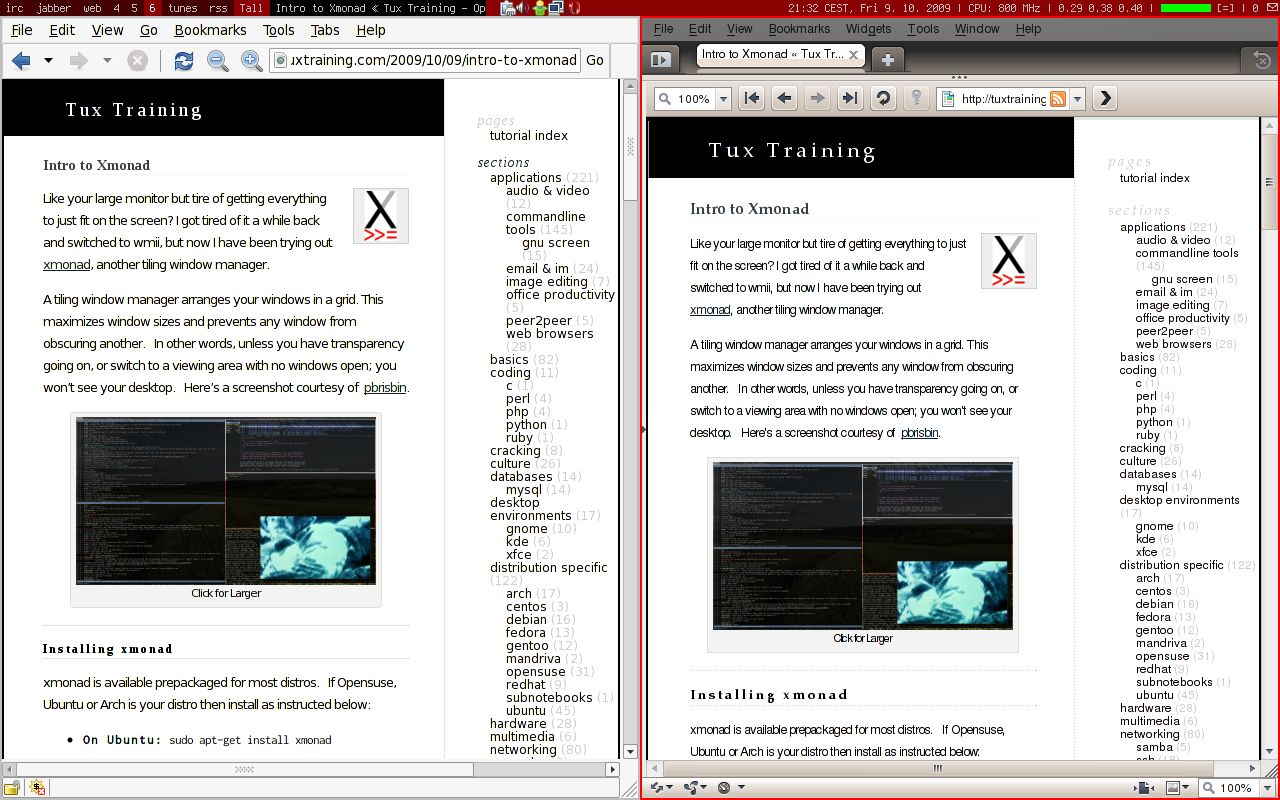Click the green buddy messenger tray icon
The width and height of the screenshot is (1280, 800).
[541, 8]
